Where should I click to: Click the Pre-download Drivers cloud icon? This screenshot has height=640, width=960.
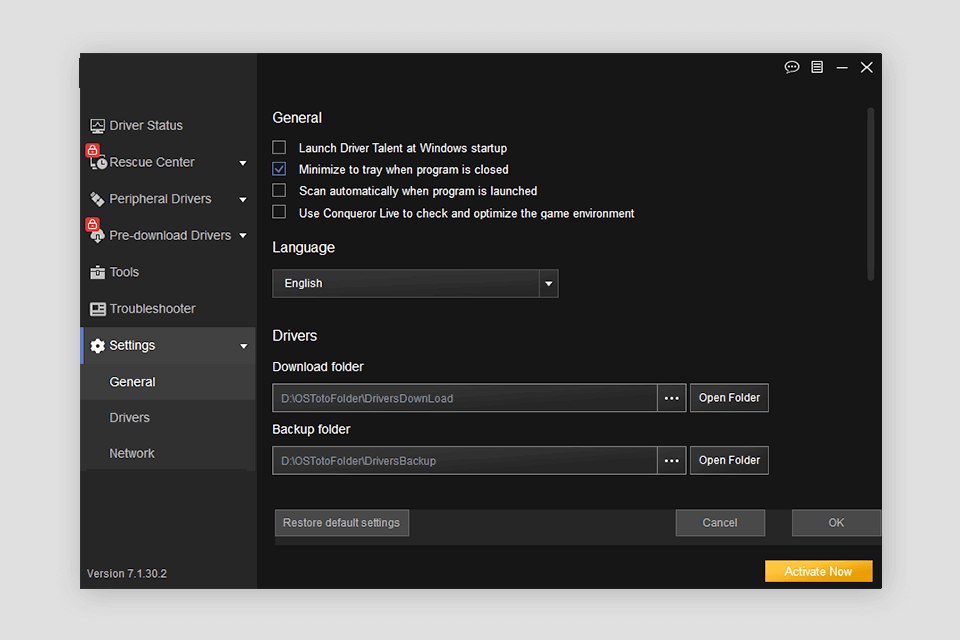97,235
